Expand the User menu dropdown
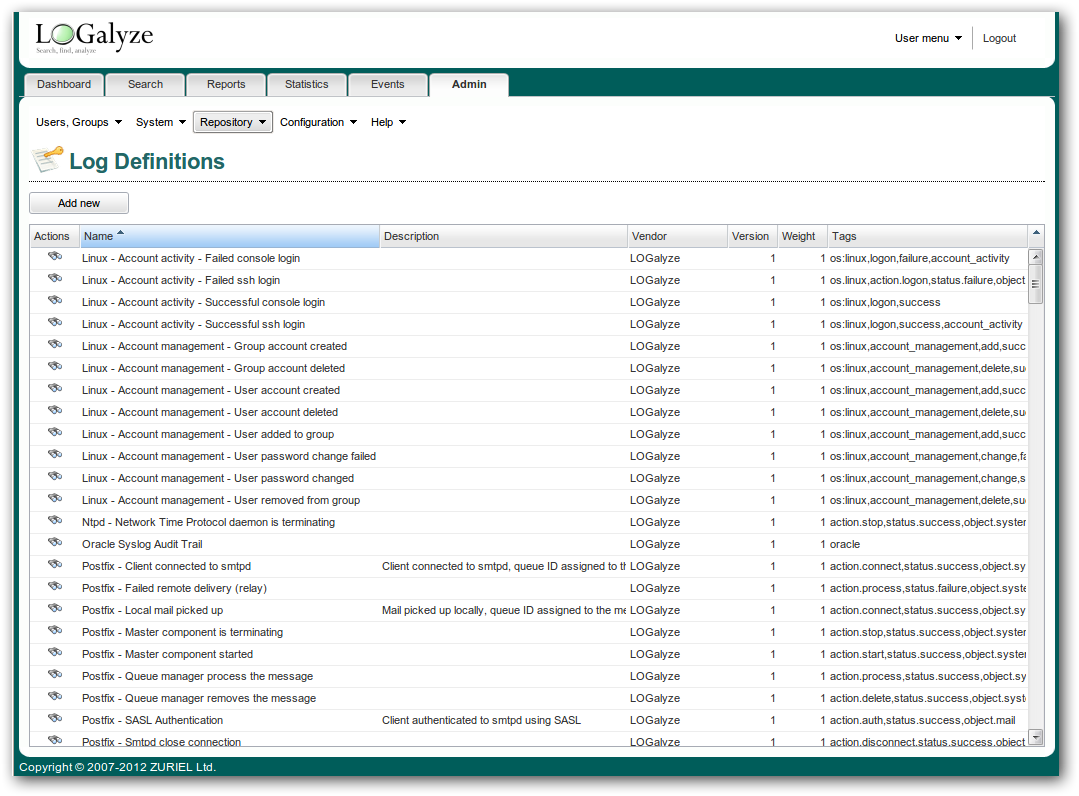The height and width of the screenshot is (796, 1079). [928, 39]
